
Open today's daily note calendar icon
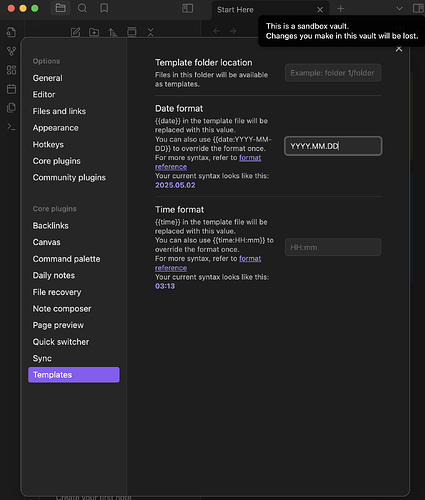[x=11, y=89]
